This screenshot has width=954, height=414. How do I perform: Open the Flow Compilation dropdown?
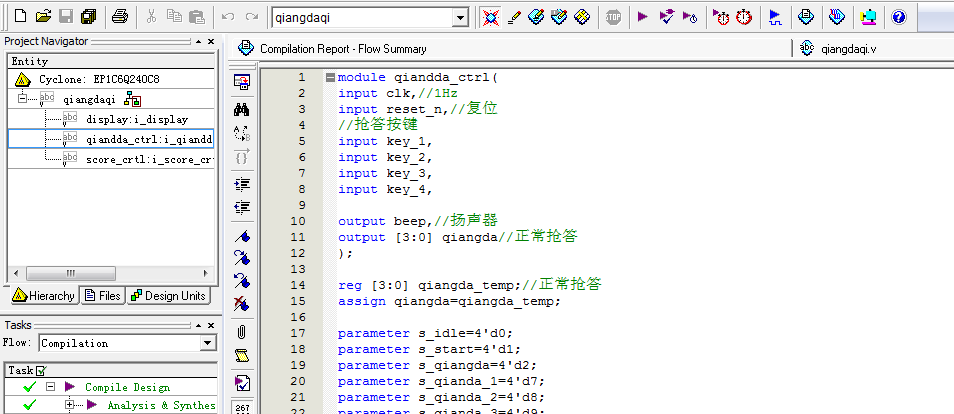pos(207,343)
